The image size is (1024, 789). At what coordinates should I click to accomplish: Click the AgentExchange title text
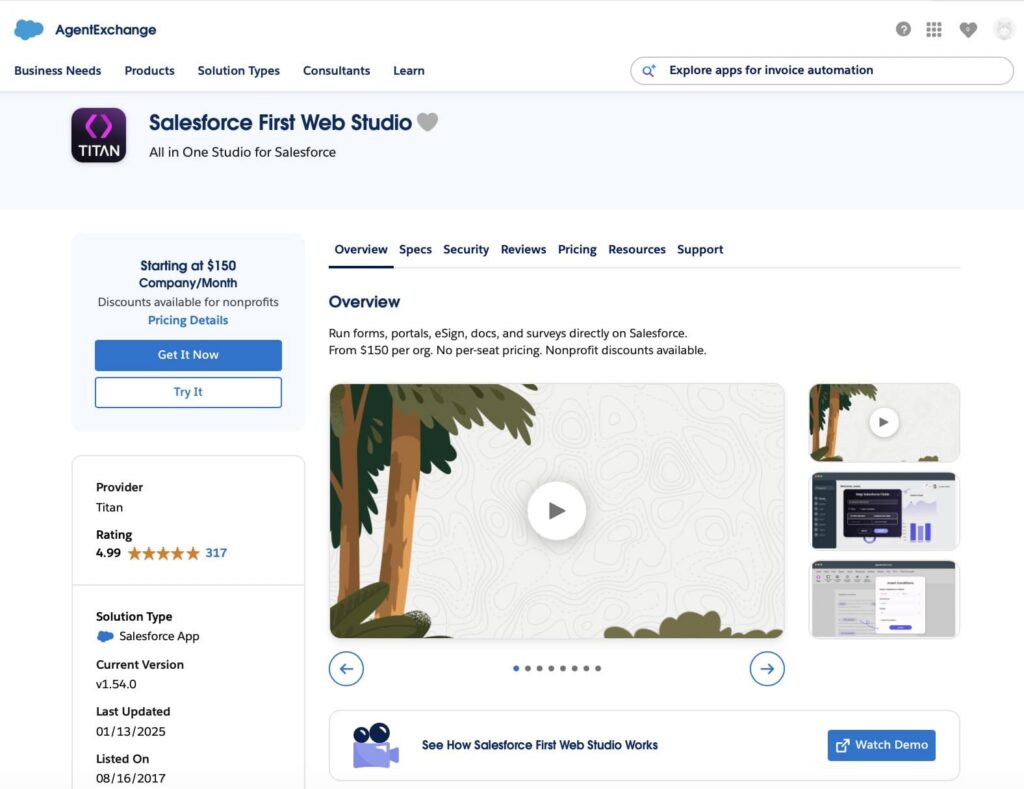106,30
